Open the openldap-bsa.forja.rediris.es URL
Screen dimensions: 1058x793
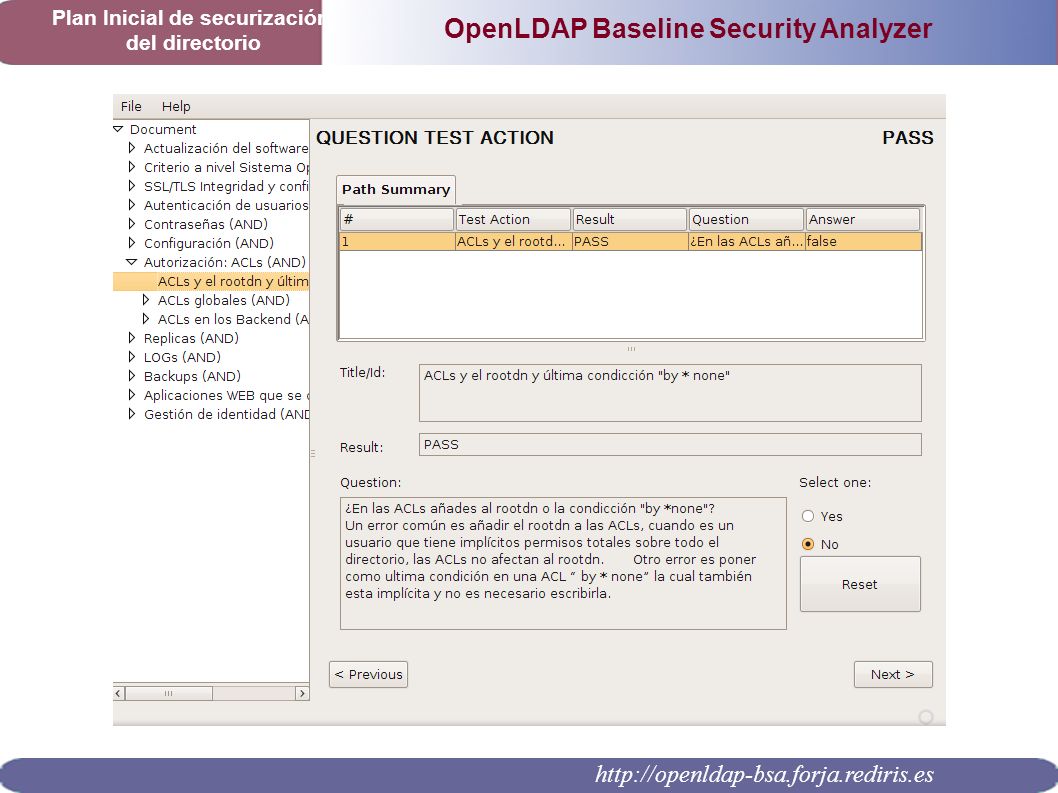click(x=764, y=774)
